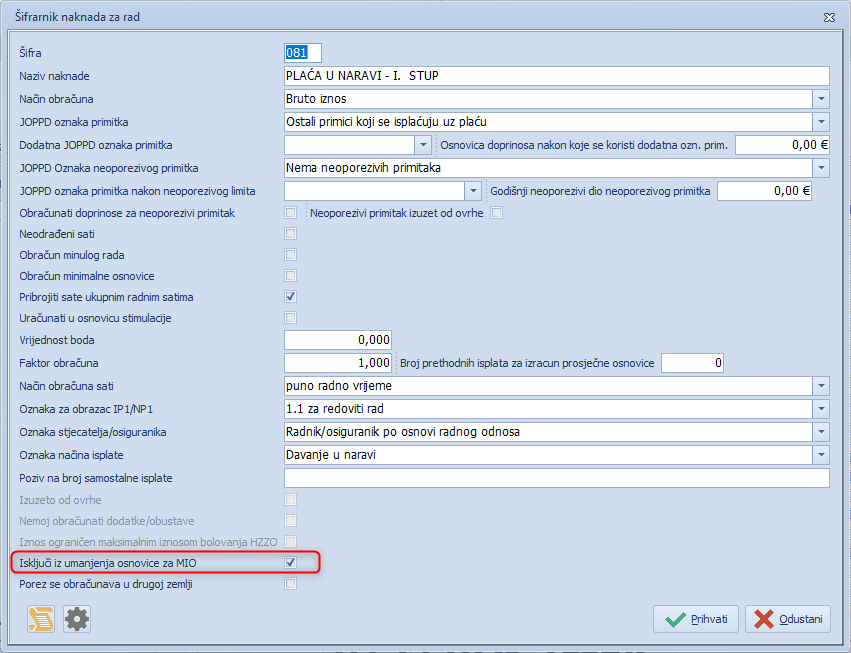
Task: Open the 'Način obračuna sati' dropdown list
Action: pyautogui.click(x=820, y=385)
